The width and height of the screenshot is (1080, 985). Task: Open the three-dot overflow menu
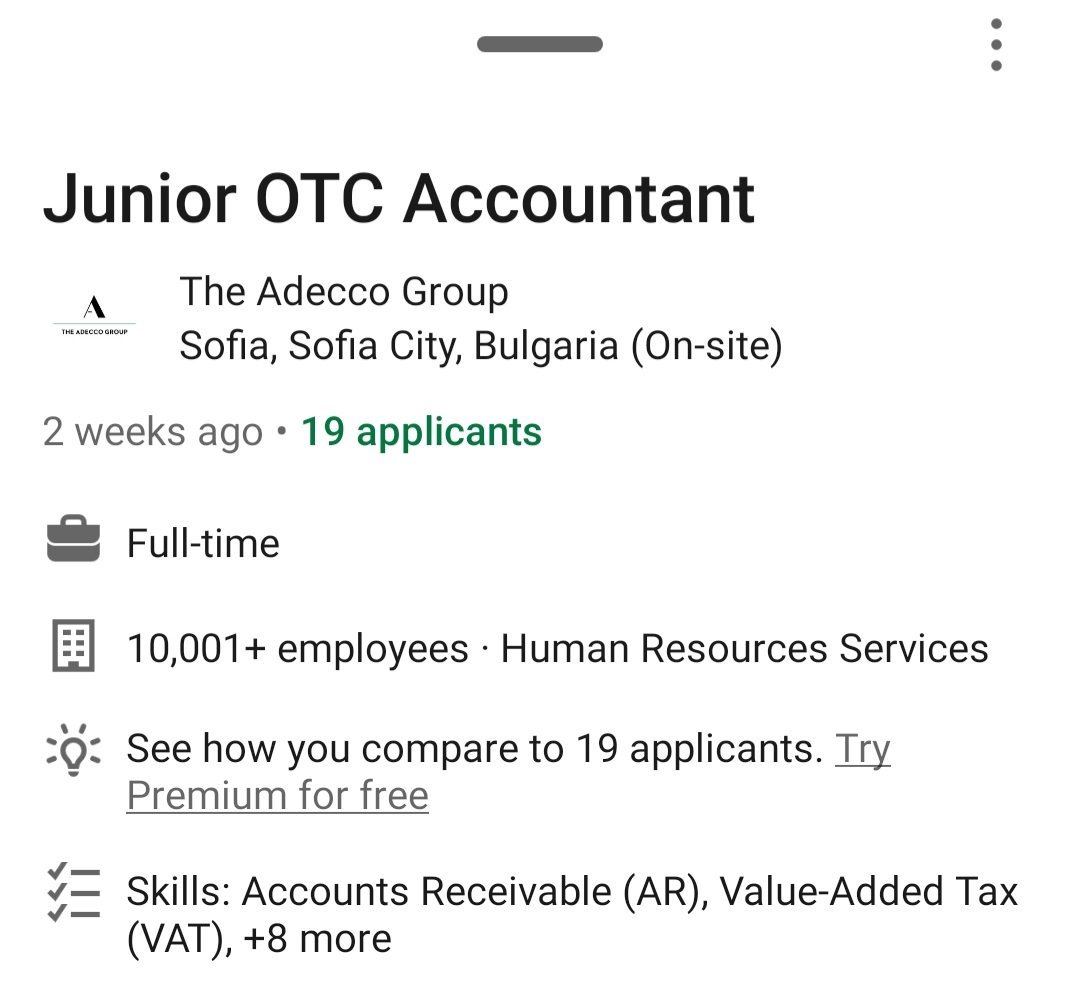pos(995,45)
